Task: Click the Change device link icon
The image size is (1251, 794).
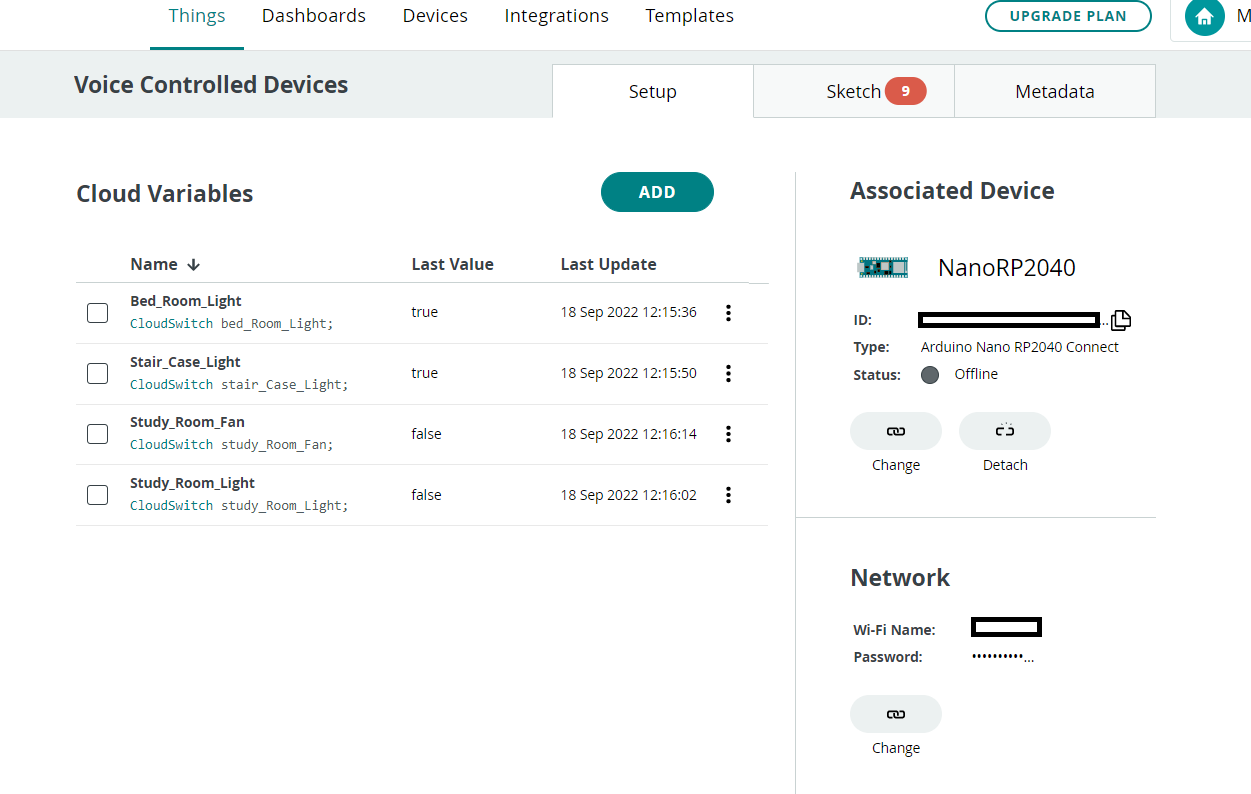Action: (x=895, y=430)
